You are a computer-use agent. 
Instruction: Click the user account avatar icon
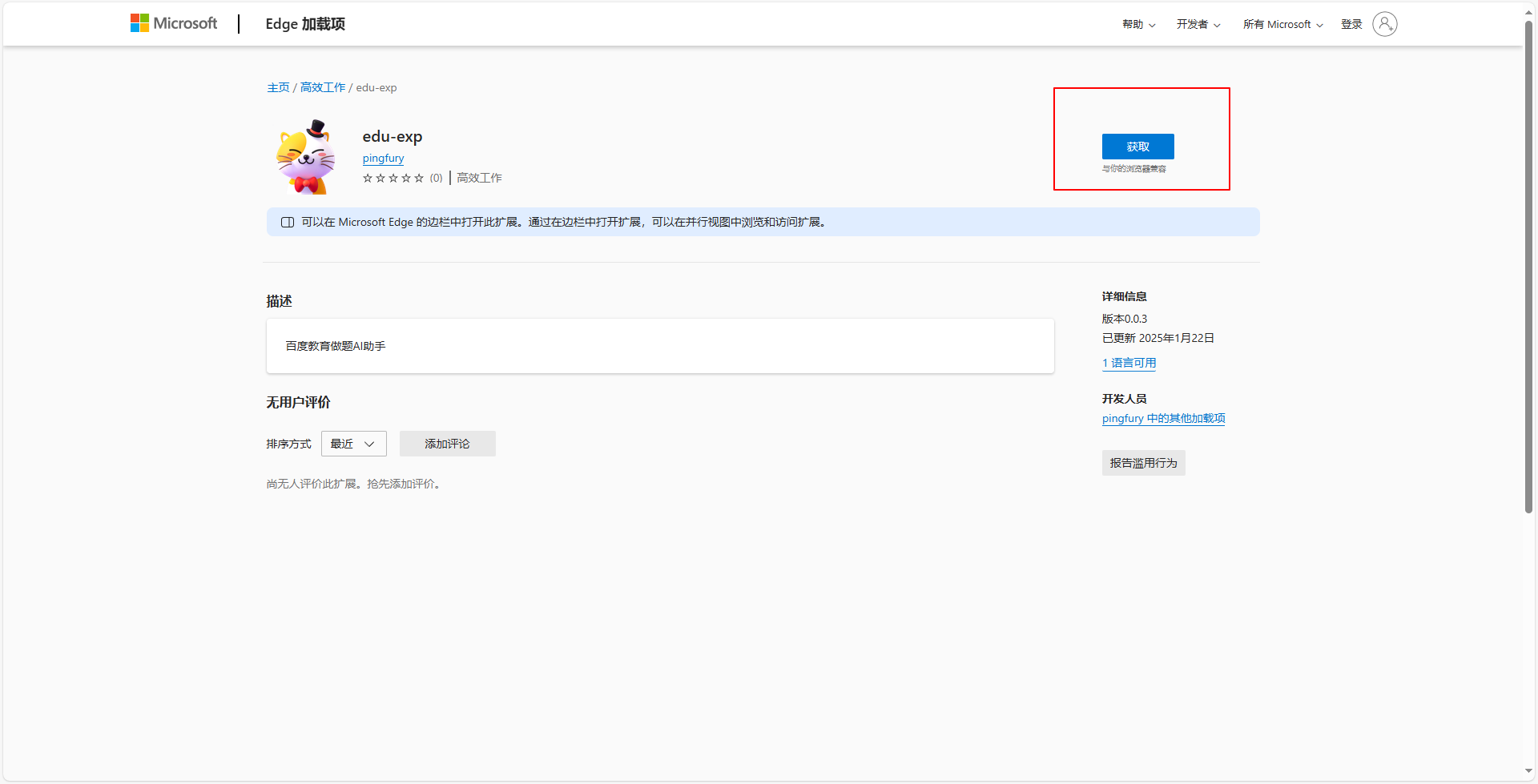click(1384, 24)
